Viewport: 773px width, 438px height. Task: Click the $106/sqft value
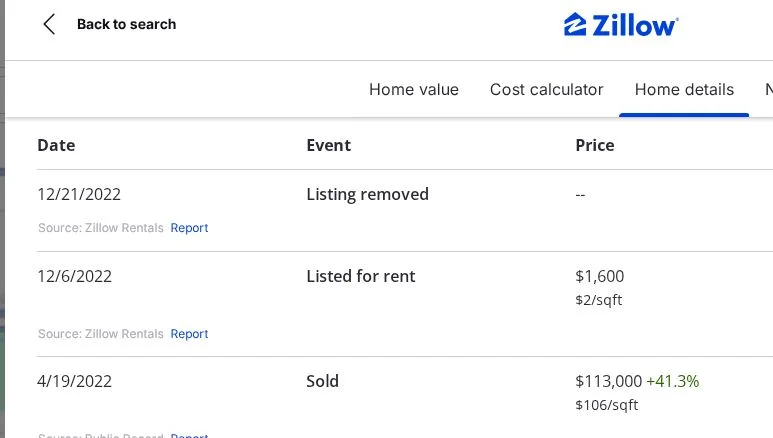click(x=606, y=405)
